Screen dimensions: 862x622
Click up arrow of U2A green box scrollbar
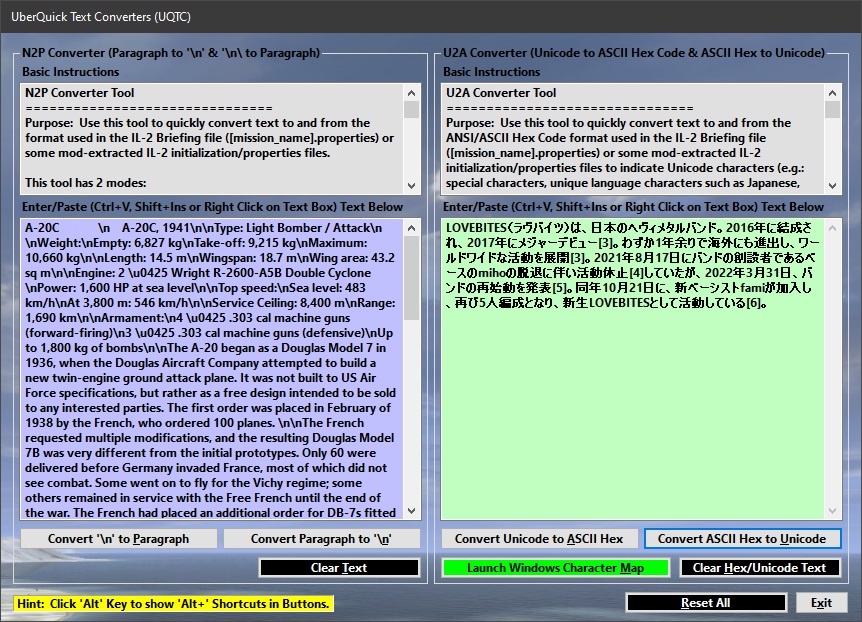pyautogui.click(x=832, y=227)
